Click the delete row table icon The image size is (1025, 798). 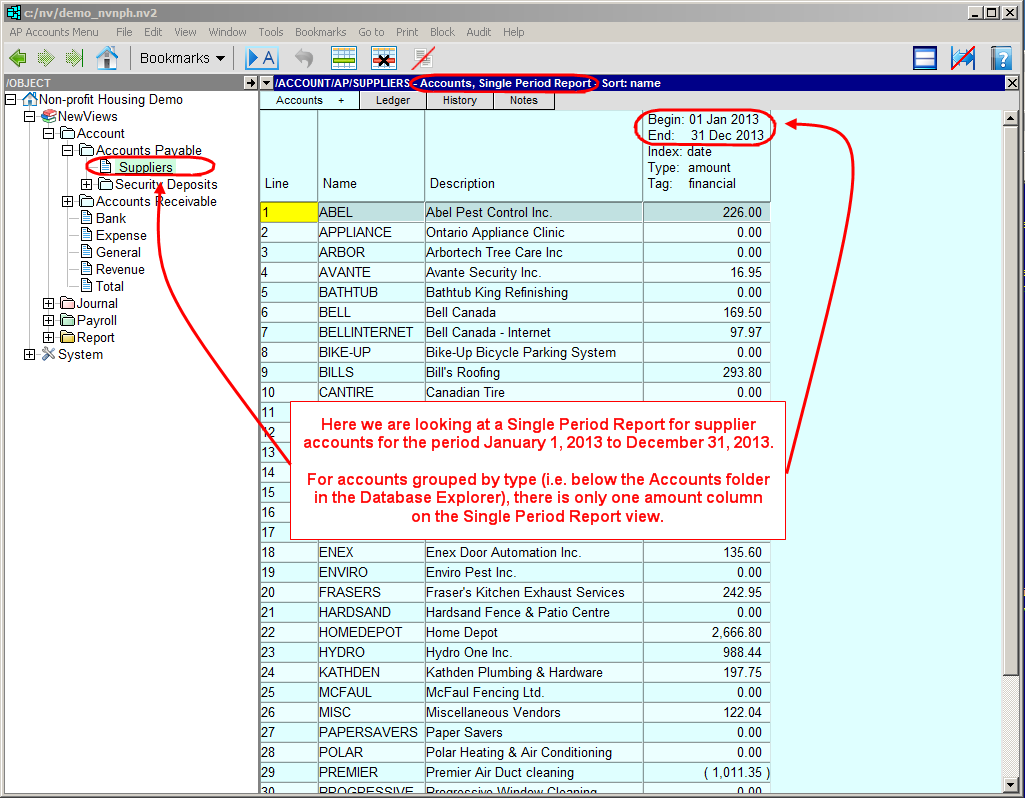(x=384, y=58)
